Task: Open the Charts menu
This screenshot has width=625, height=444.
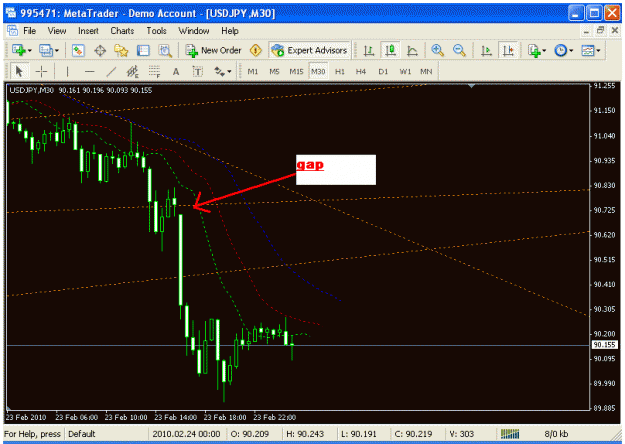Action: coord(122,31)
